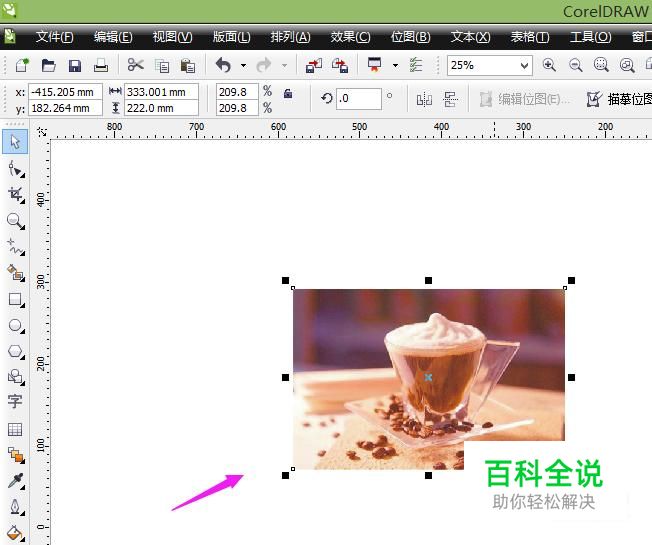Select the Text tool

click(15, 401)
